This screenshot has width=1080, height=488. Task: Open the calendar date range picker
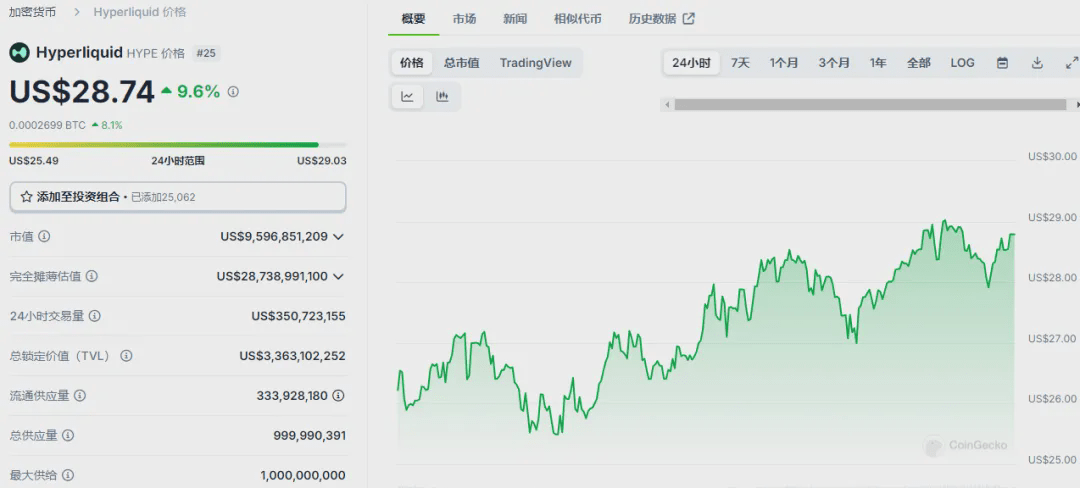1003,63
